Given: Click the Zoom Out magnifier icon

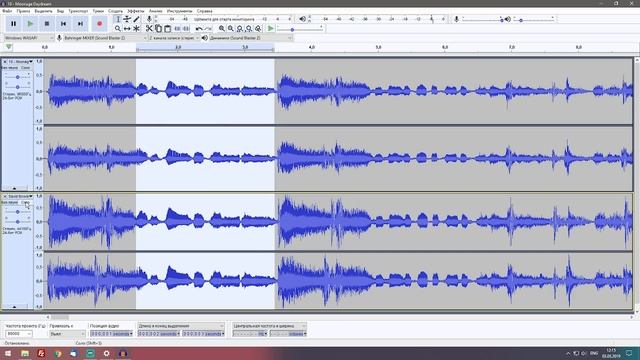Looking at the screenshot, I should pyautogui.click(x=231, y=29).
